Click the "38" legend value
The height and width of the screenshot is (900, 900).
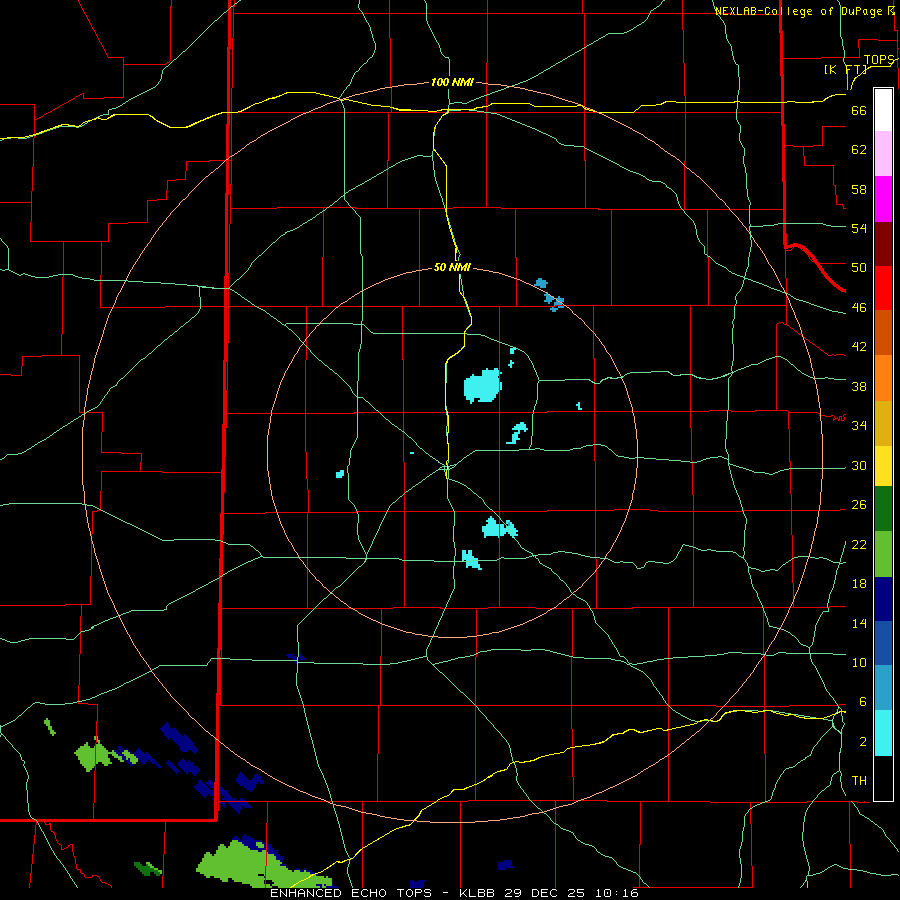tap(859, 386)
